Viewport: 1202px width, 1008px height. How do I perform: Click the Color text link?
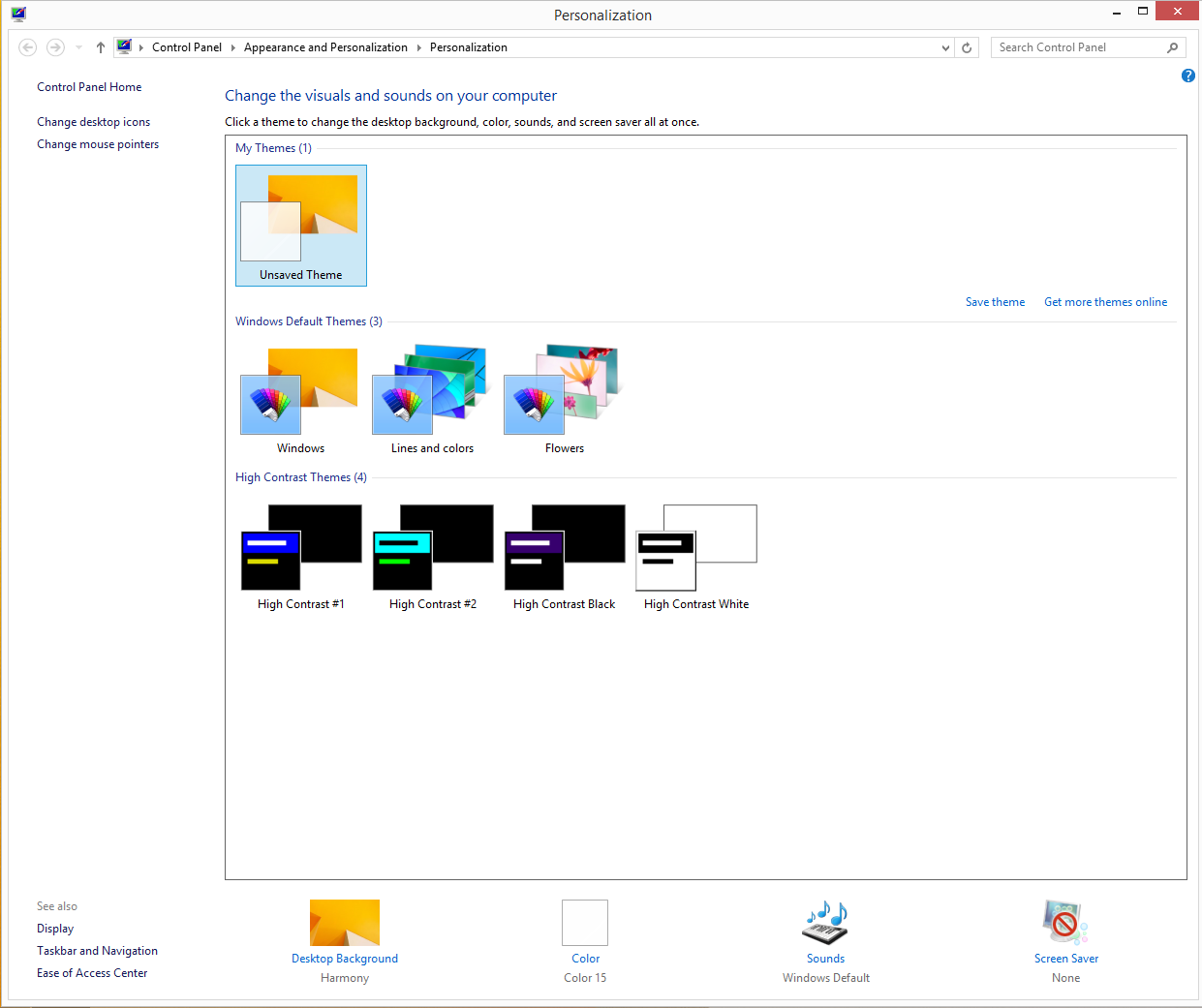(x=585, y=959)
